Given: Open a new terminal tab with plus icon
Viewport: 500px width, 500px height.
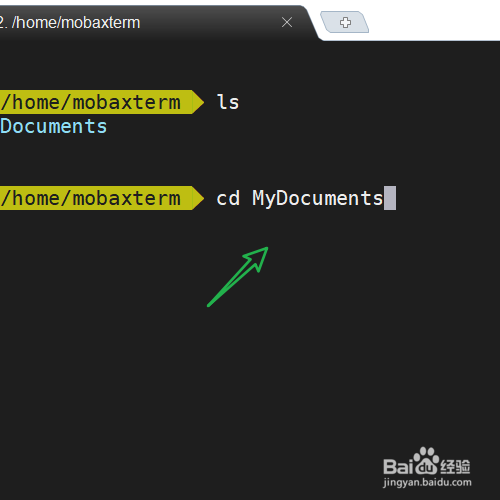Looking at the screenshot, I should tap(345, 22).
